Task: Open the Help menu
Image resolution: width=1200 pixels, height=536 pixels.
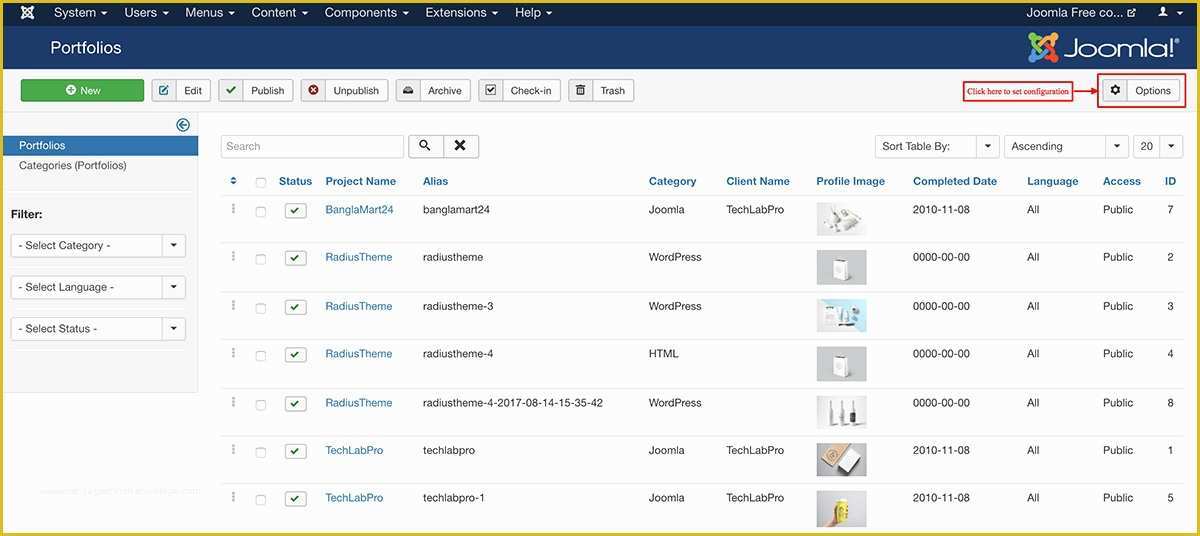Action: (x=534, y=13)
